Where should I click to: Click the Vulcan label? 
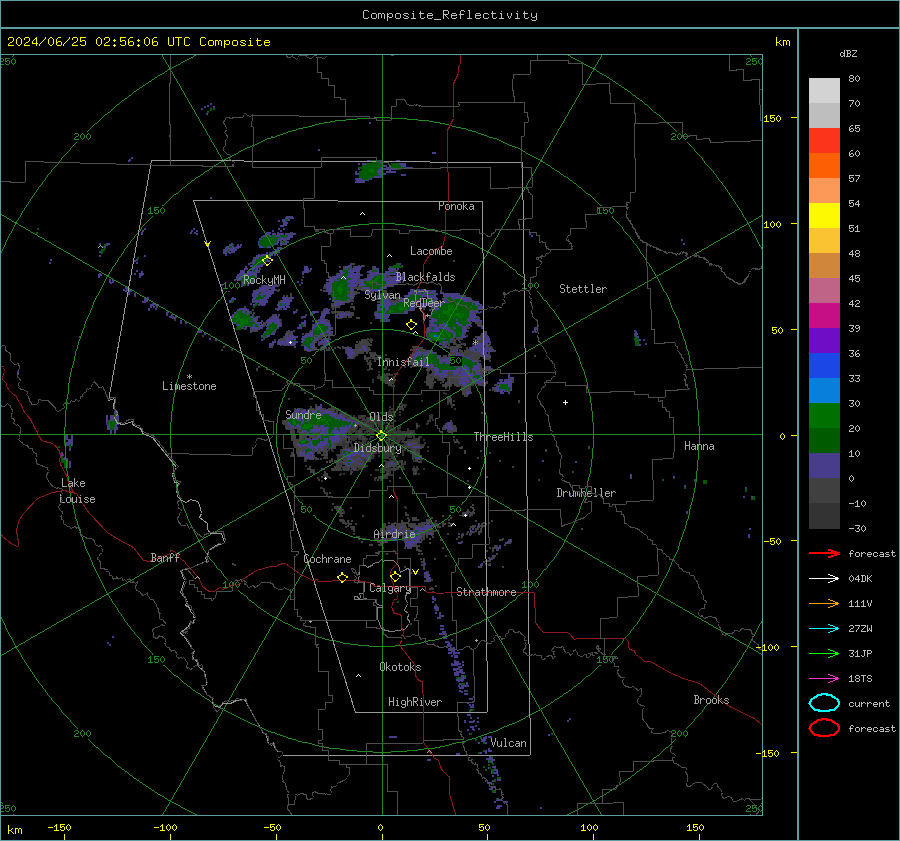(x=508, y=743)
